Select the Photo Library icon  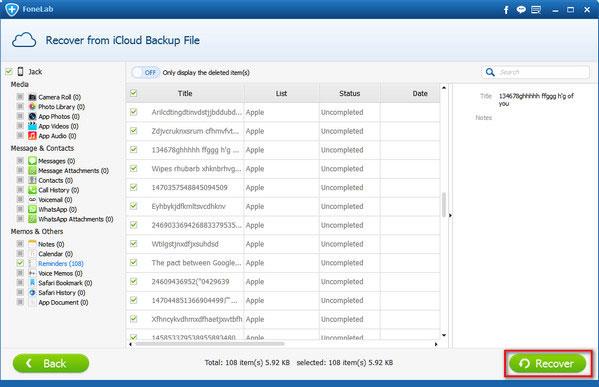(32, 107)
